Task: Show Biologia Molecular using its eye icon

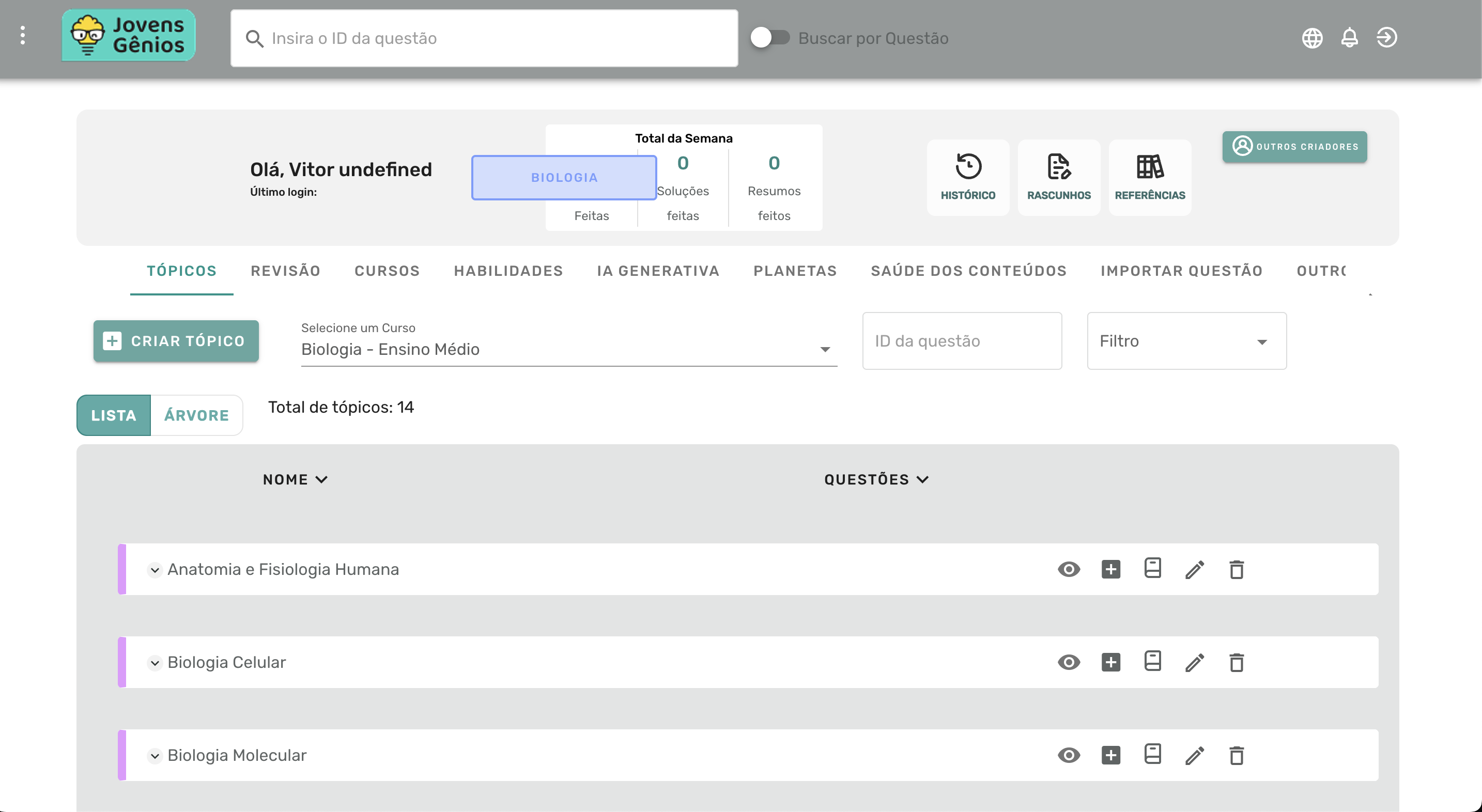Action: coord(1068,755)
